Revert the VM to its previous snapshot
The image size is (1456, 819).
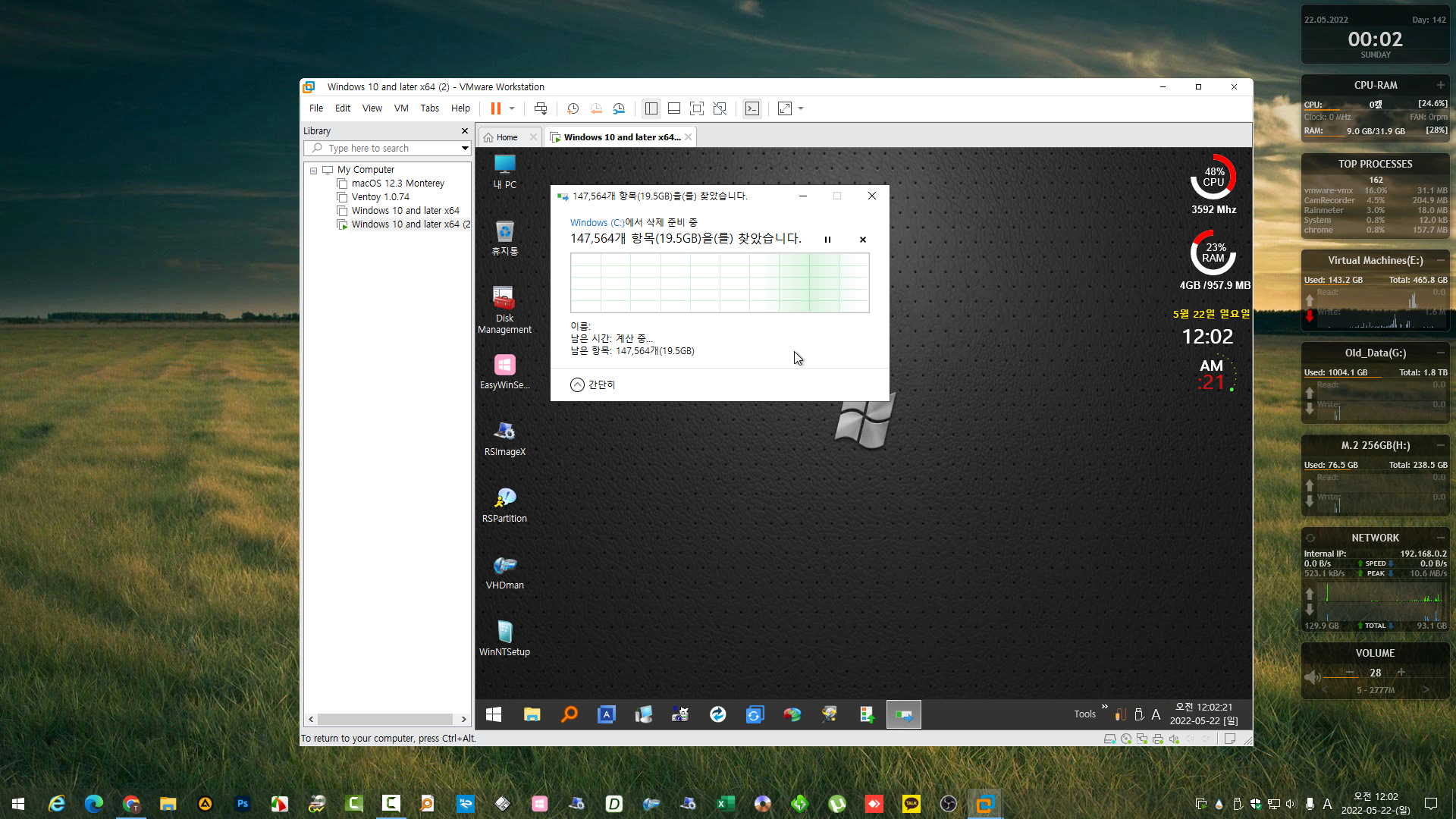pyautogui.click(x=596, y=108)
